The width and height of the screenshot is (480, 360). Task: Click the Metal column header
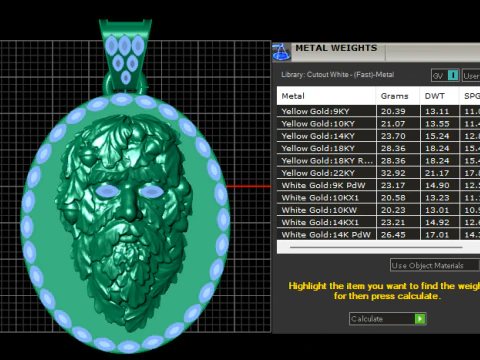(326, 96)
